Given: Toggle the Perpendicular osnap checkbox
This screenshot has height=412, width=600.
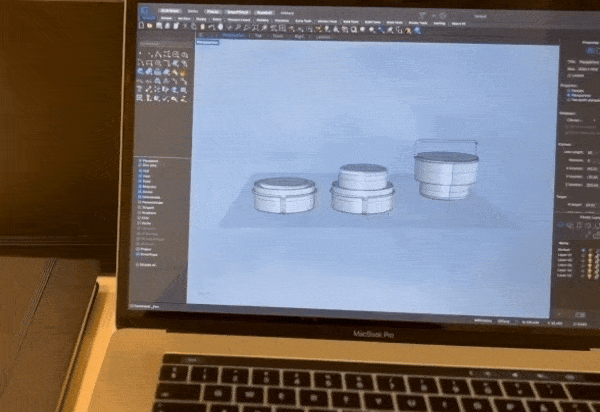Looking at the screenshot, I should (140, 202).
